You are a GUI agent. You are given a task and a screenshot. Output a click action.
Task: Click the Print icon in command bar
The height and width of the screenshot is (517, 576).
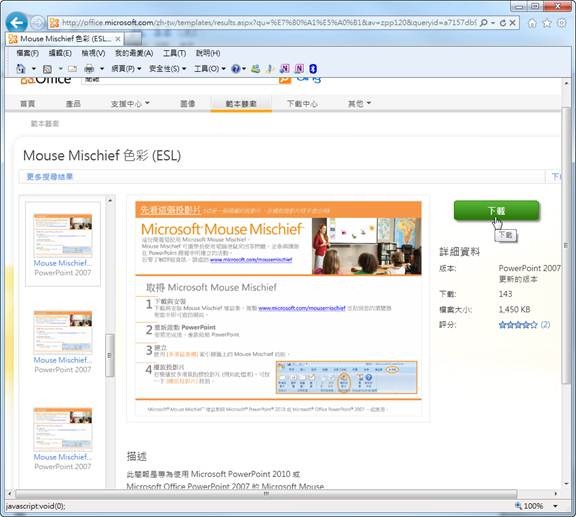(x=89, y=69)
